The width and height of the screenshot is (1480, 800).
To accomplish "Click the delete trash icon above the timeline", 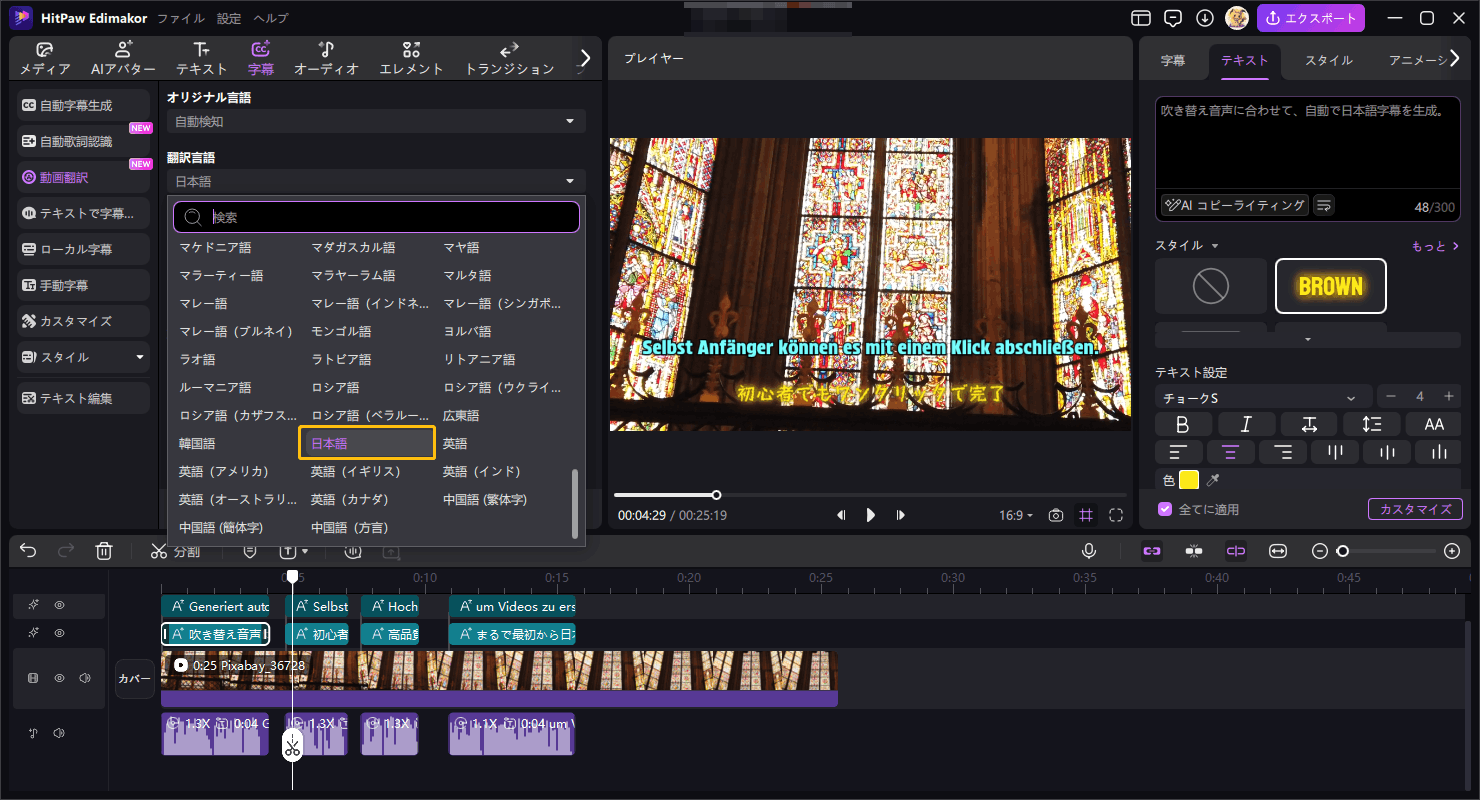I will click(x=104, y=550).
